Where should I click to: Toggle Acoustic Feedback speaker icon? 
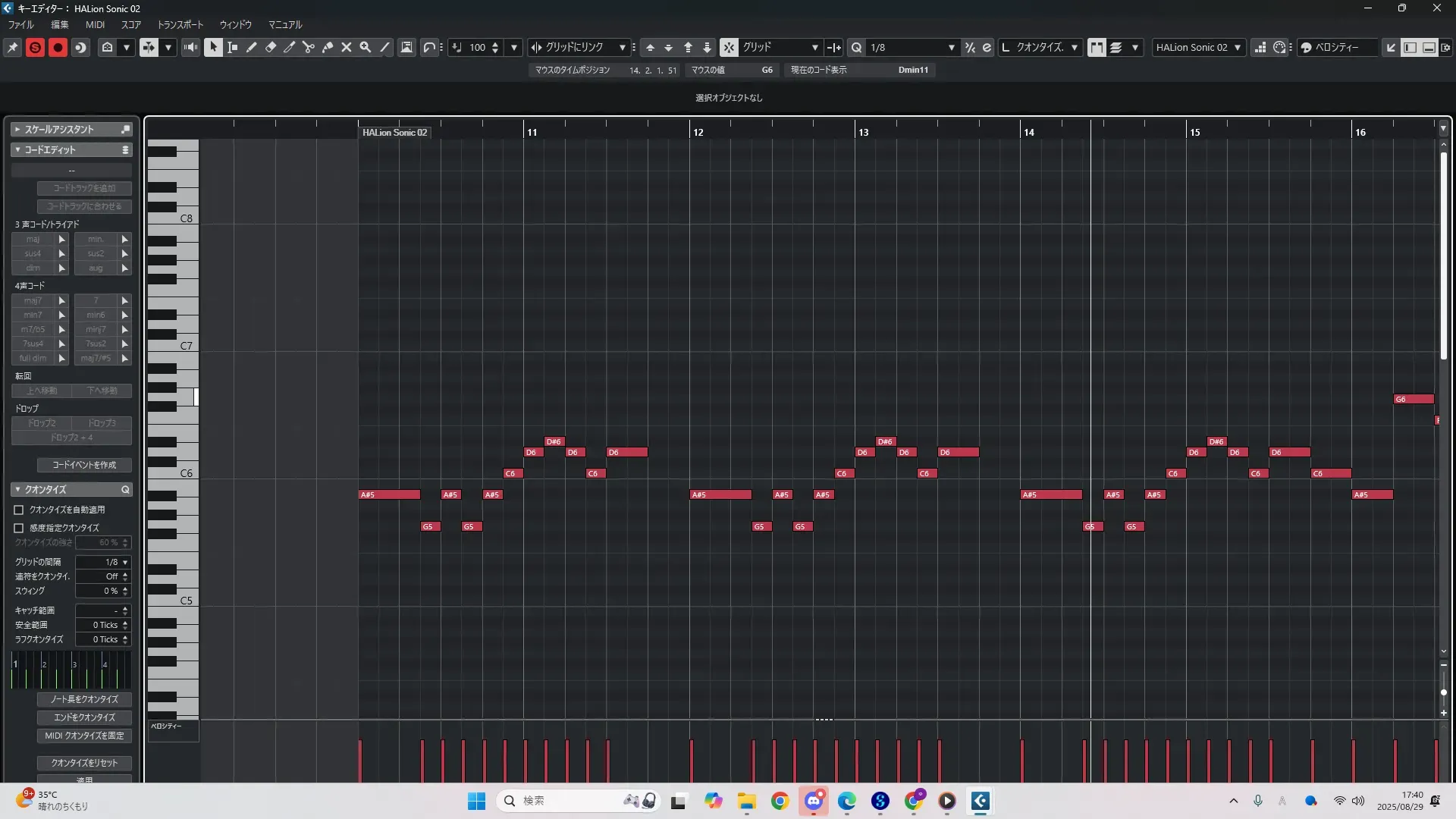[x=190, y=47]
